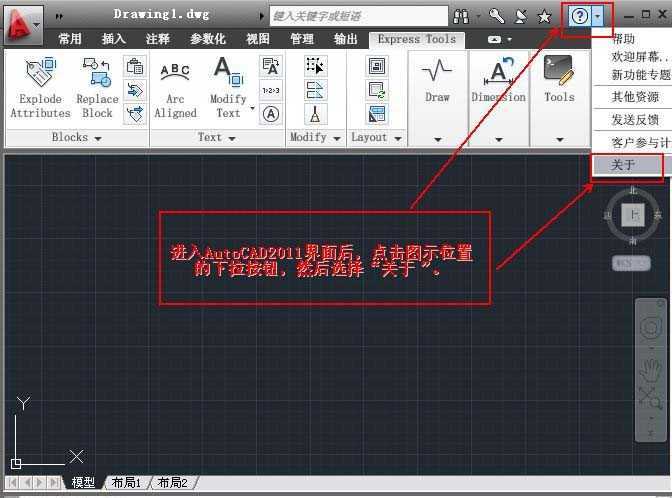Image resolution: width=672 pixels, height=498 pixels.
Task: Choose the Arc Aligned text tool
Action: tap(175, 90)
